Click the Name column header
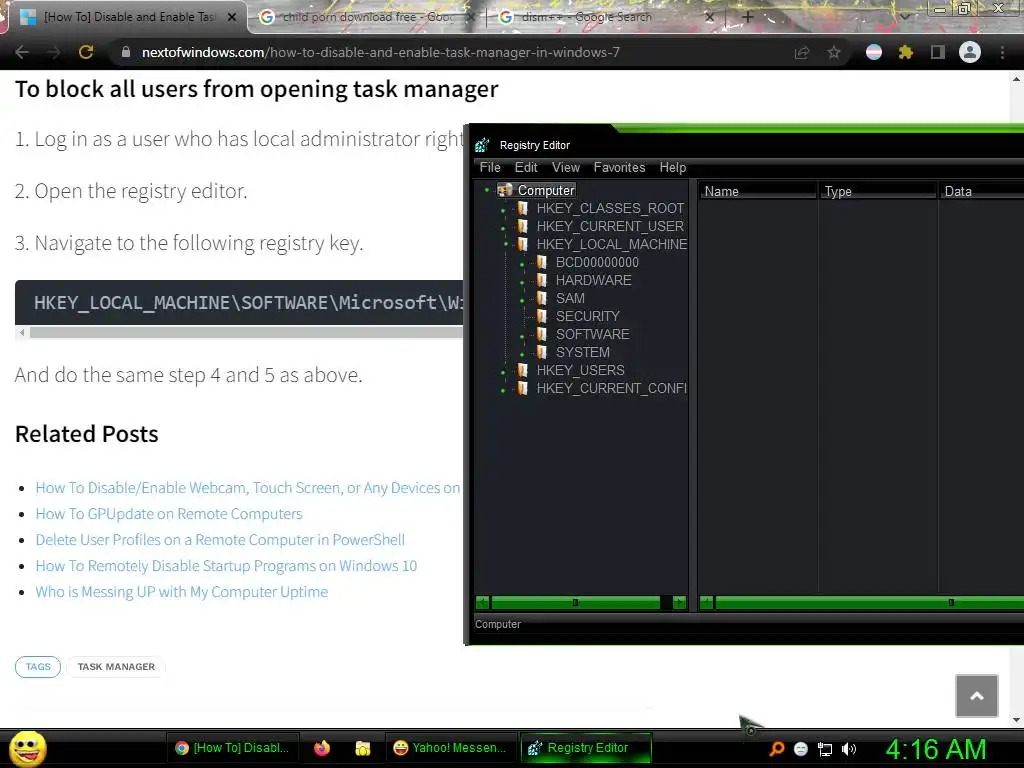Screen dimensions: 1024x768 (x=758, y=191)
